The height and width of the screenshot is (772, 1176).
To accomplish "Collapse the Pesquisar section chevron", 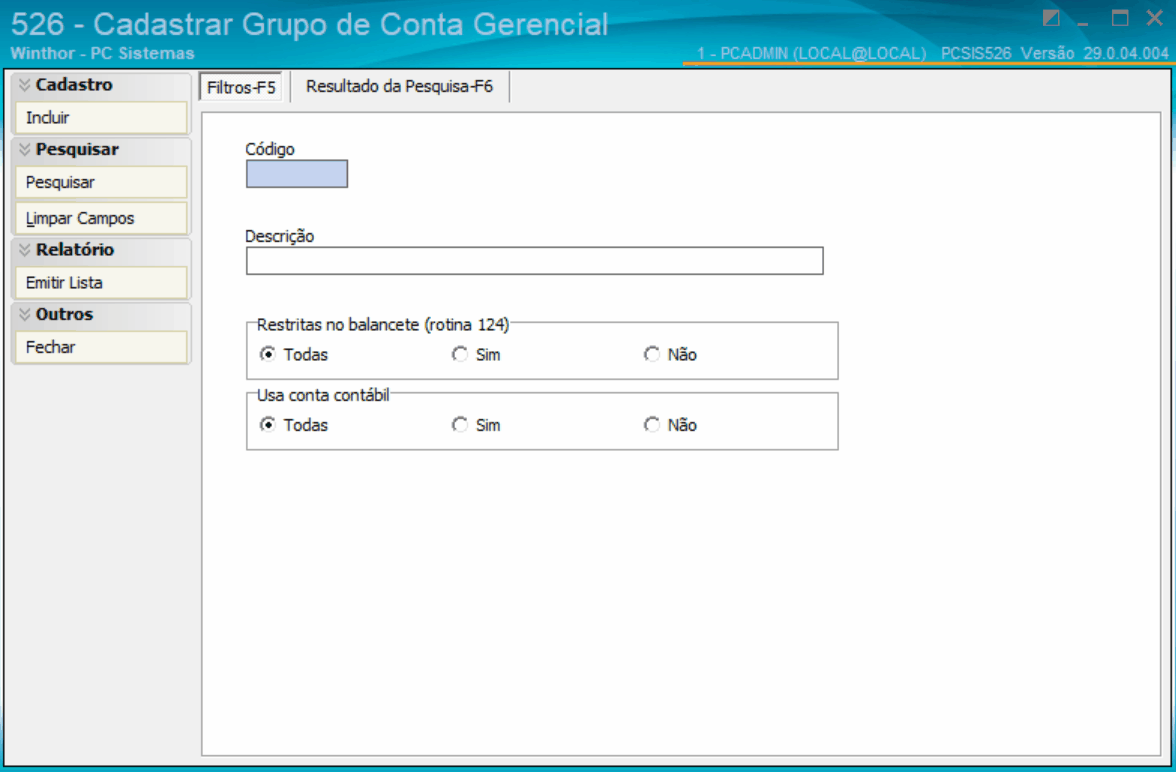I will pyautogui.click(x=24, y=149).
